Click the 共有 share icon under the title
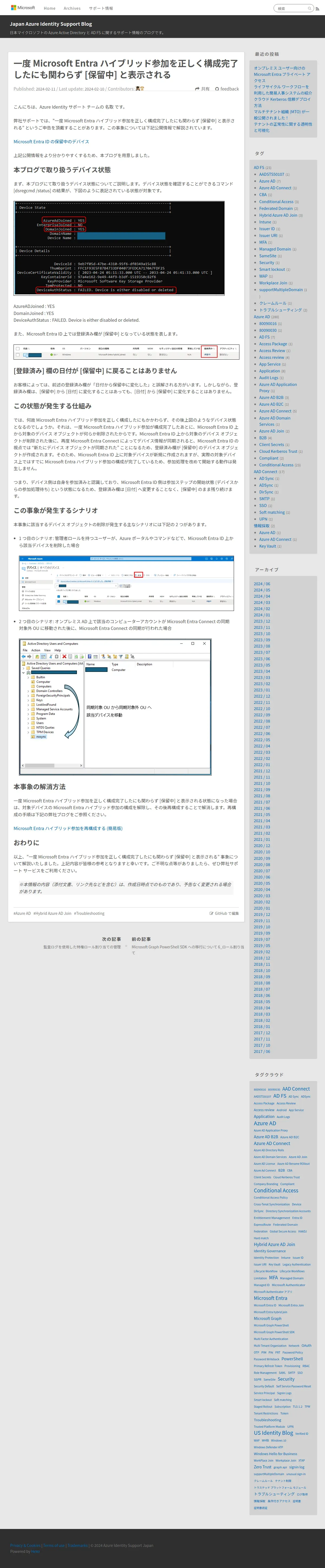The image size is (325, 1568). [197, 89]
